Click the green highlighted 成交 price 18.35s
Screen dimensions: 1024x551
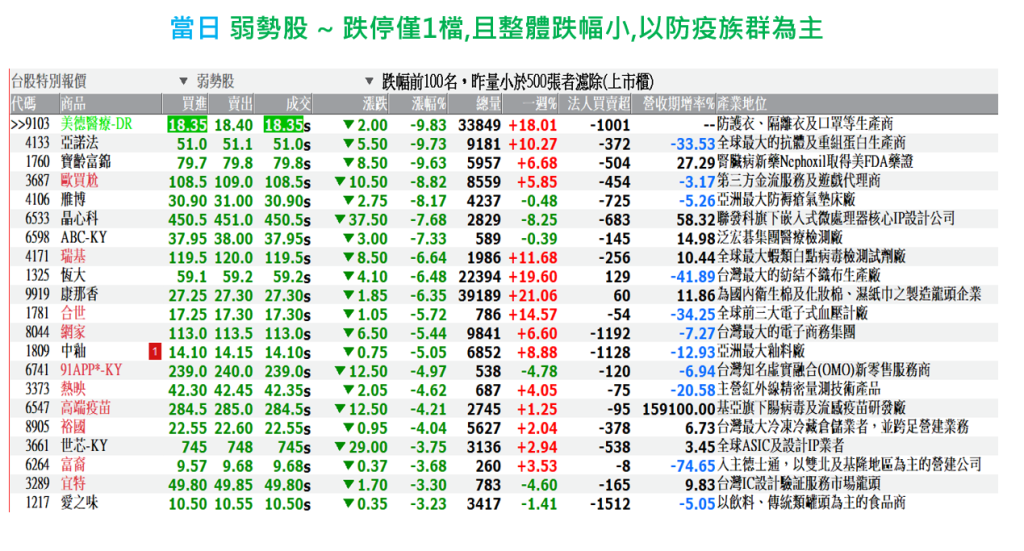(x=287, y=125)
